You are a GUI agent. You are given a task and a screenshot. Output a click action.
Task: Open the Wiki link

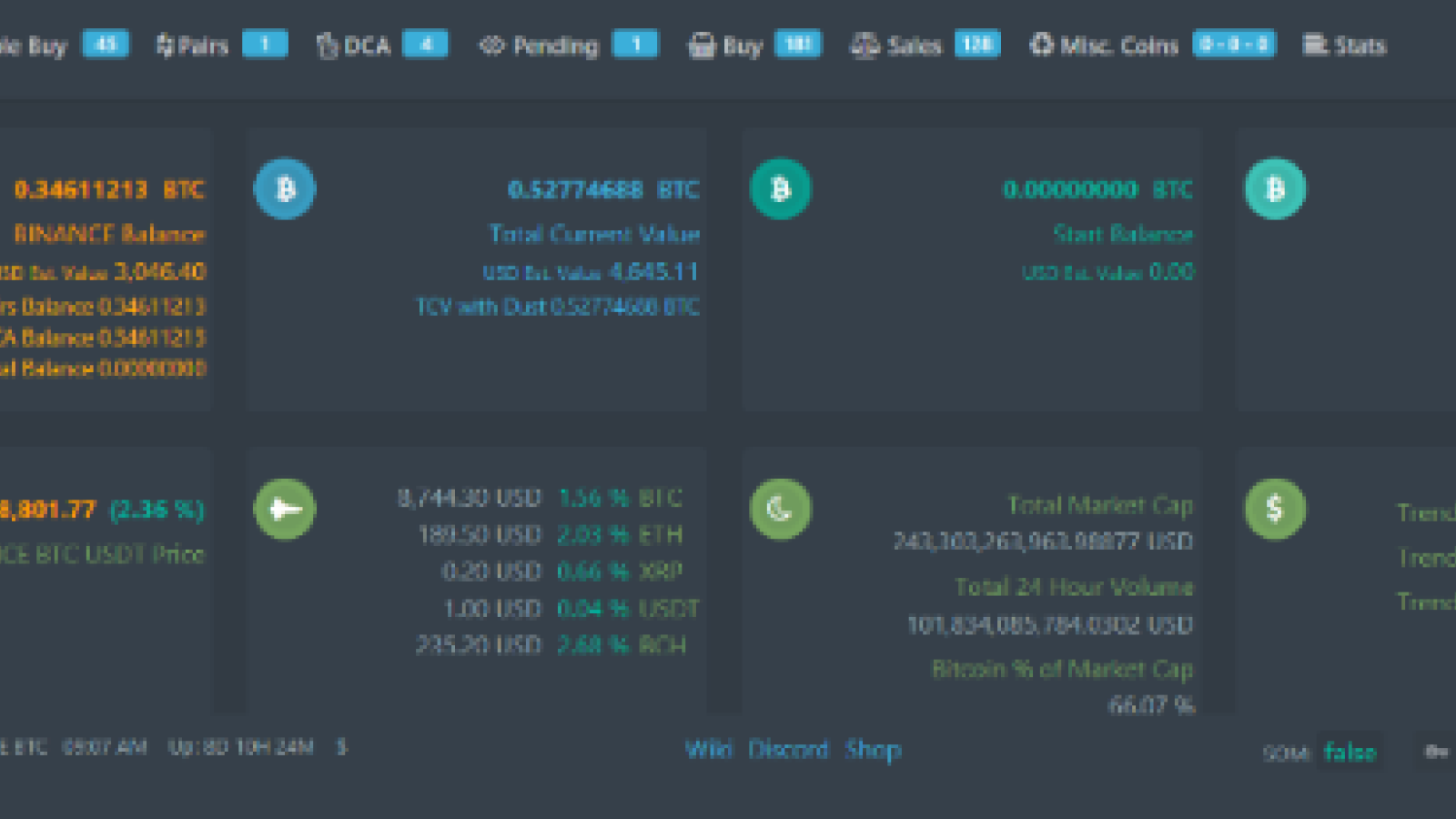coord(709,750)
